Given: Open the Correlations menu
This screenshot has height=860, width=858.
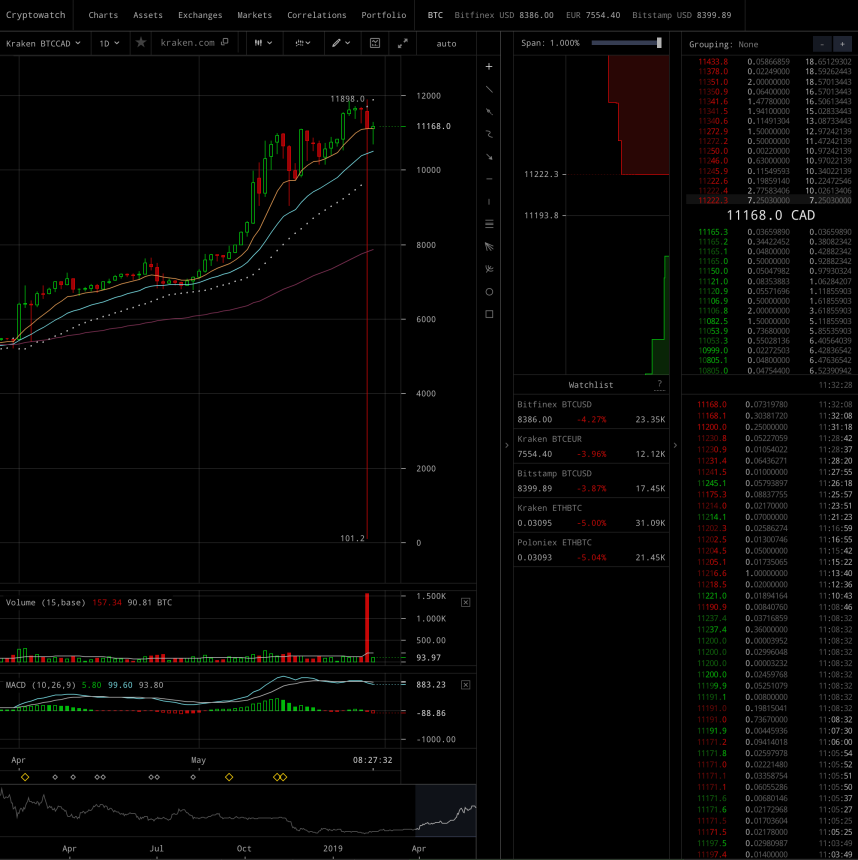Looking at the screenshot, I should coord(316,15).
